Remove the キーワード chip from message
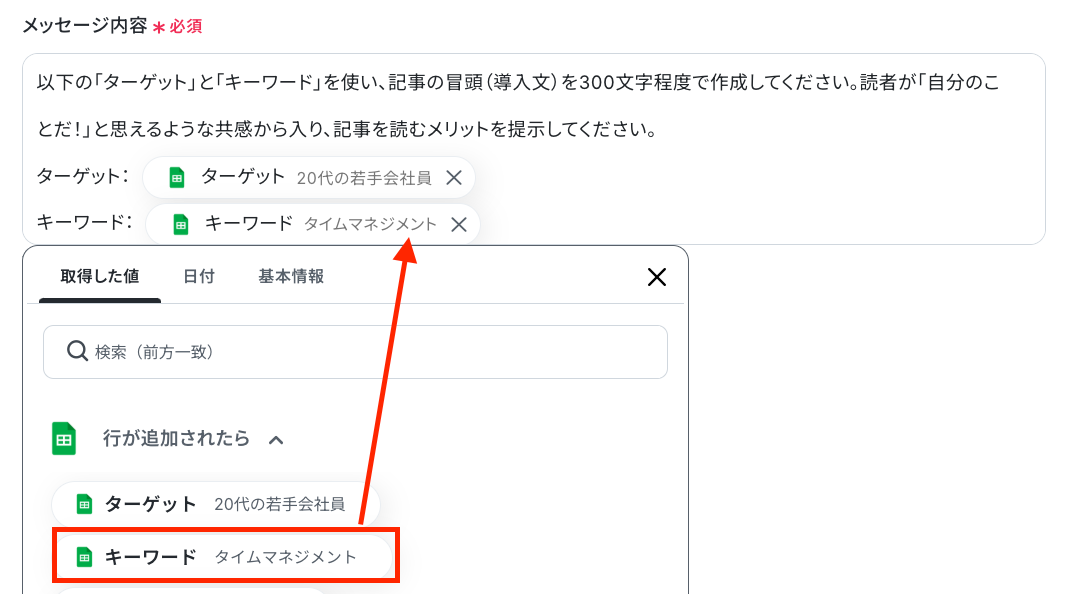This screenshot has width=1092, height=594. [x=459, y=224]
